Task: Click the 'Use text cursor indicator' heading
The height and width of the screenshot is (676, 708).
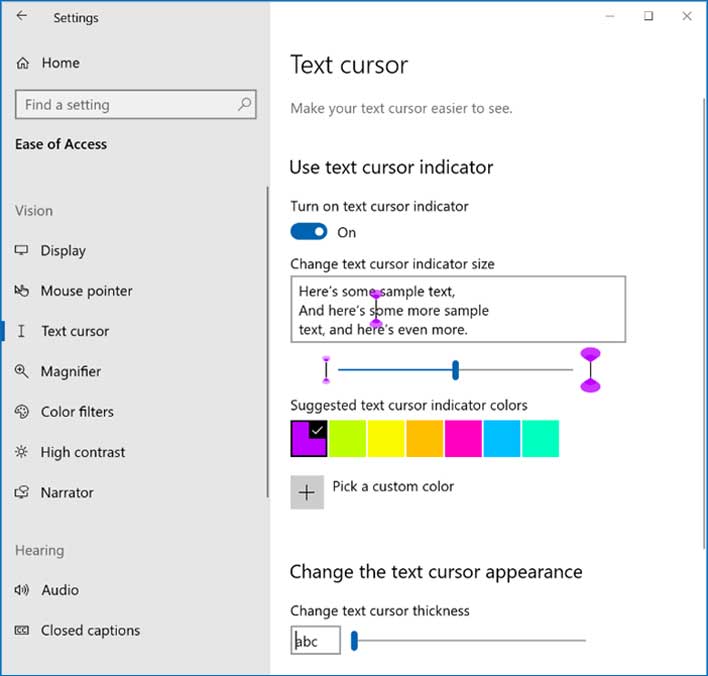Action: 391,168
